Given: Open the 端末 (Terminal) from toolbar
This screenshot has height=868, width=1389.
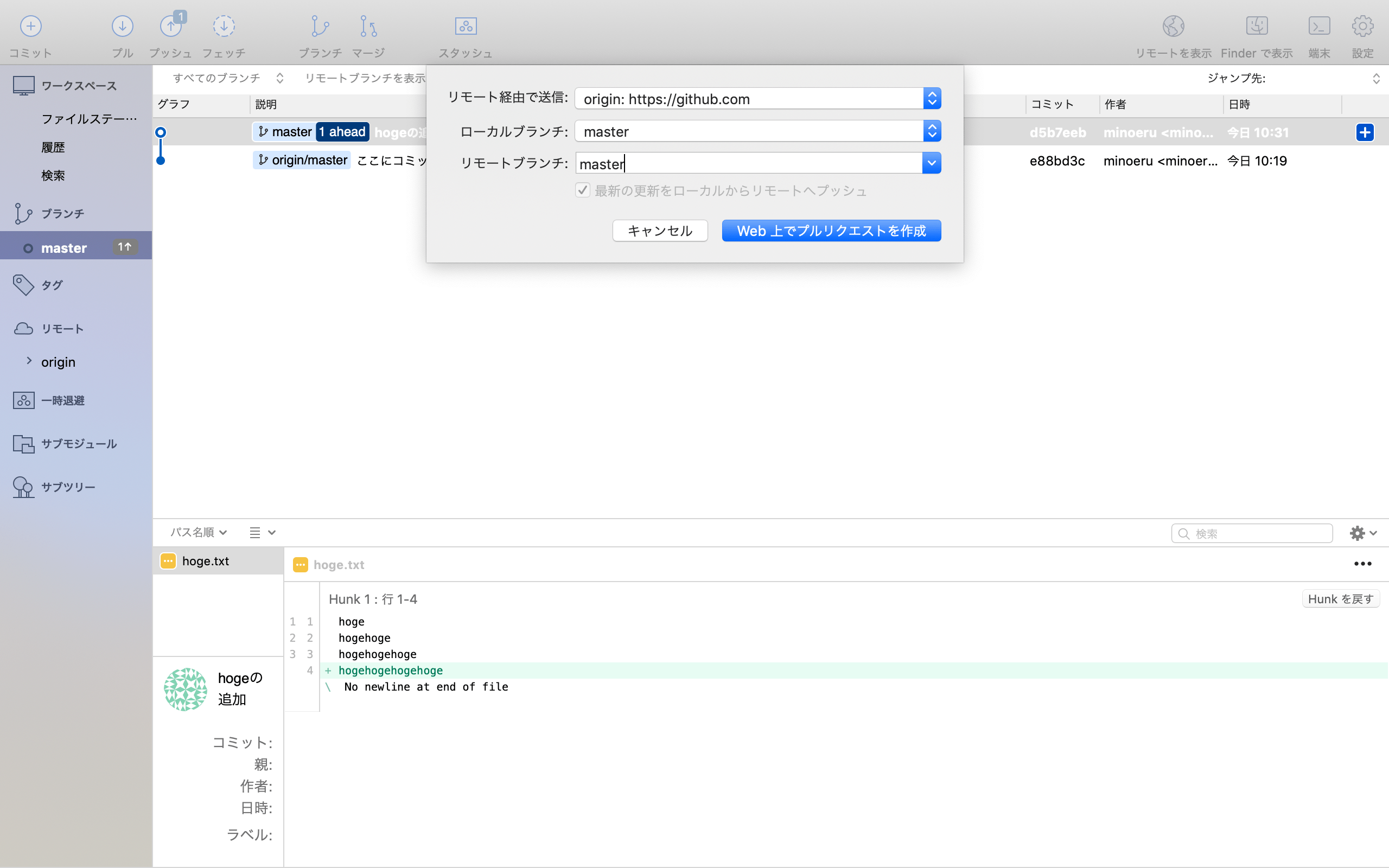Looking at the screenshot, I should (1319, 27).
